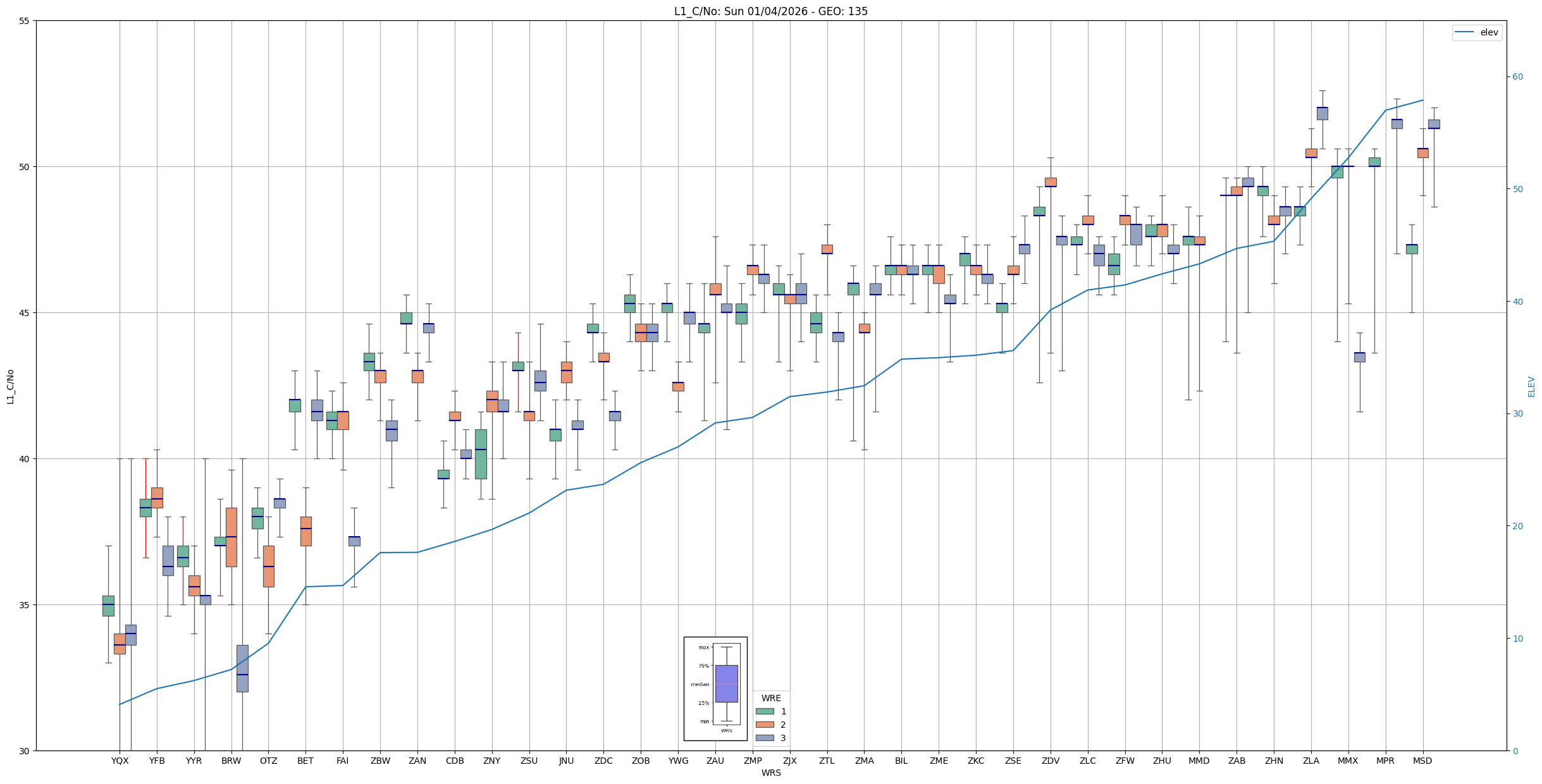Click the 60 tick on right ELEV axis
The image size is (1542, 784).
click(1517, 77)
